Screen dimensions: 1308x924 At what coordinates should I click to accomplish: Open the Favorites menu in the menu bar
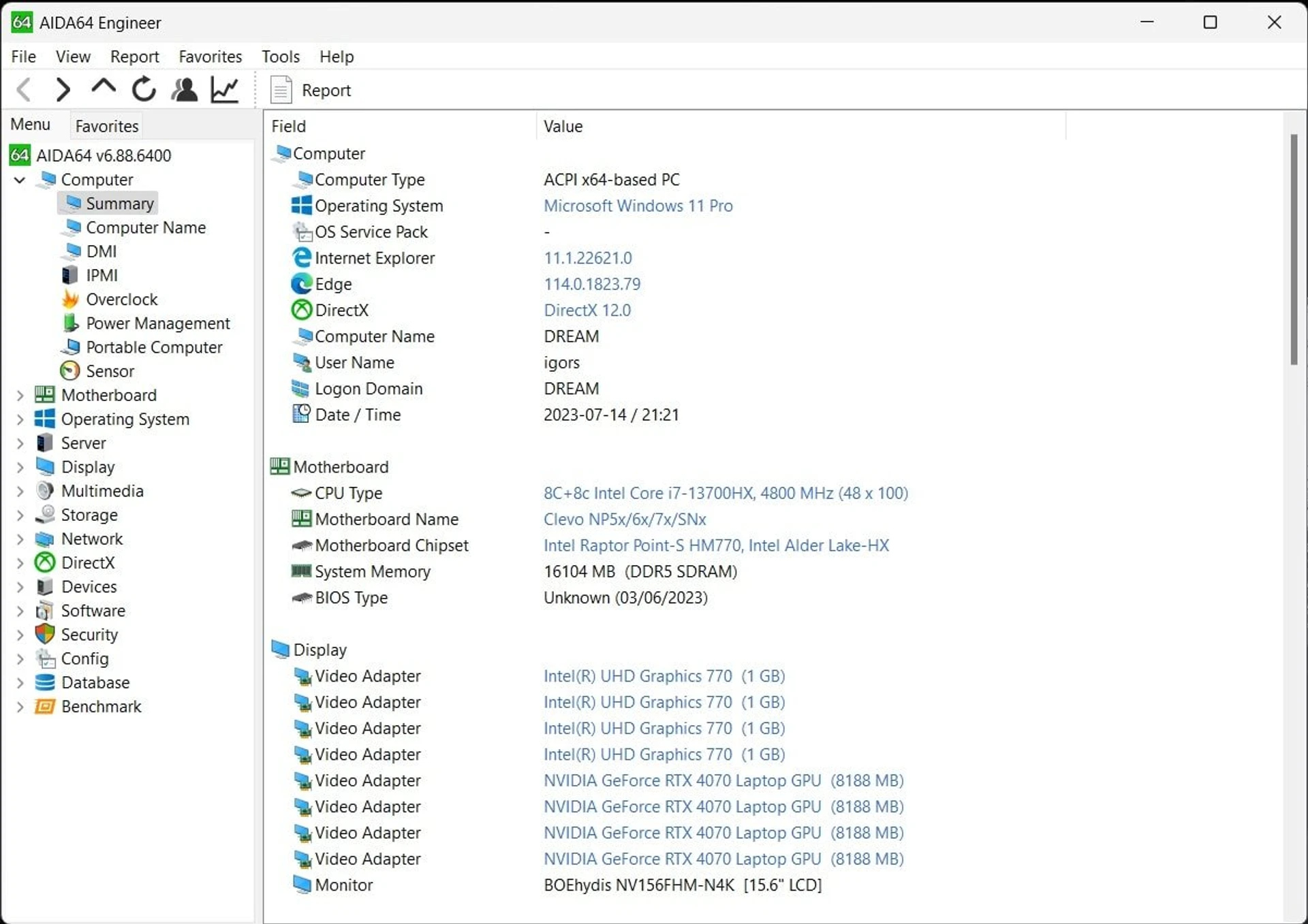pyautogui.click(x=210, y=57)
